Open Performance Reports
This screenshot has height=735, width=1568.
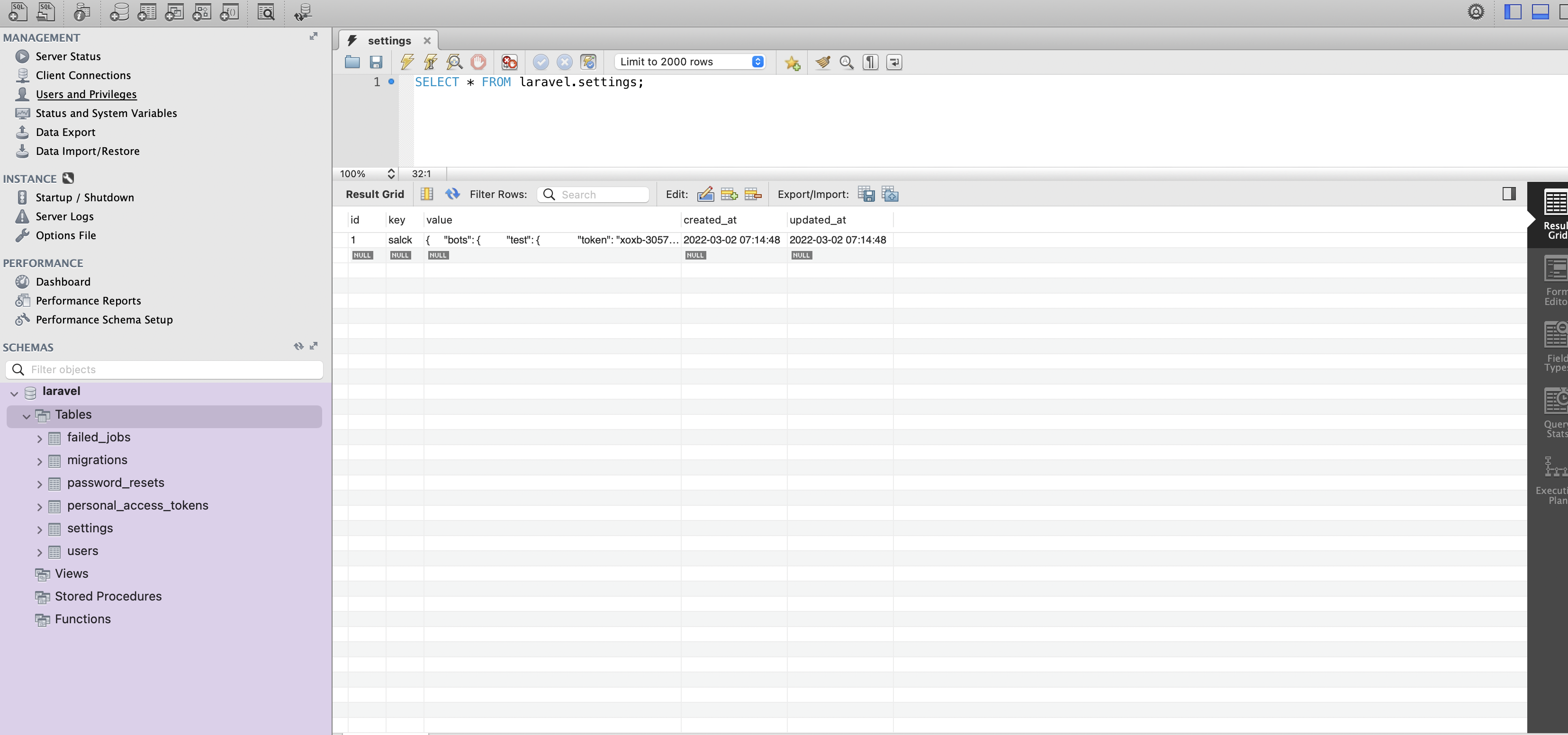tap(88, 301)
